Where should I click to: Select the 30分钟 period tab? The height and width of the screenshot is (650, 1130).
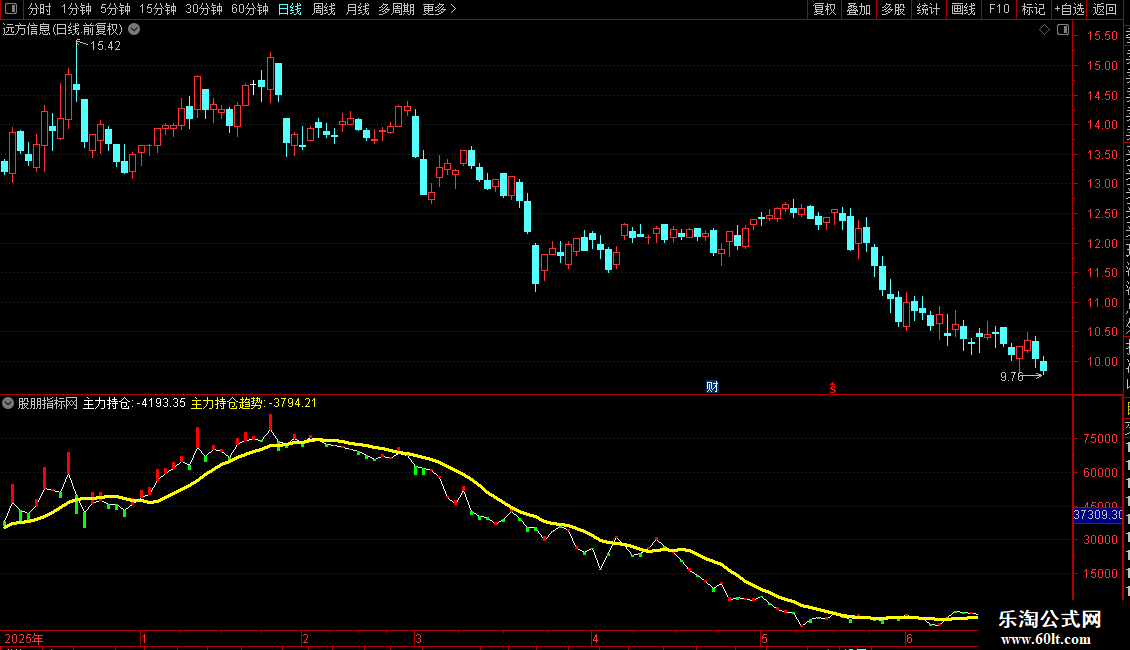pyautogui.click(x=204, y=9)
